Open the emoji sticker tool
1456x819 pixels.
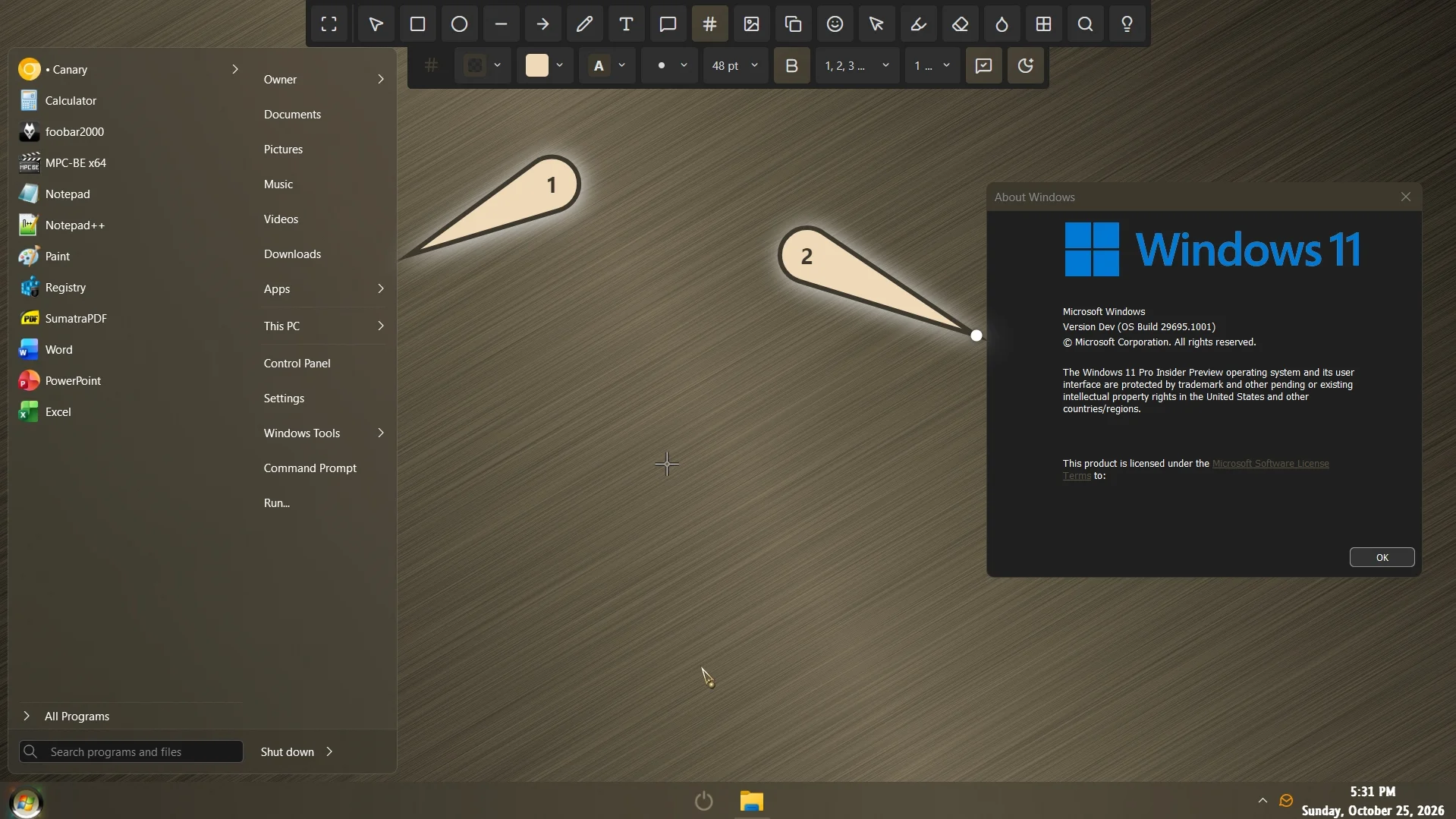[835, 24]
